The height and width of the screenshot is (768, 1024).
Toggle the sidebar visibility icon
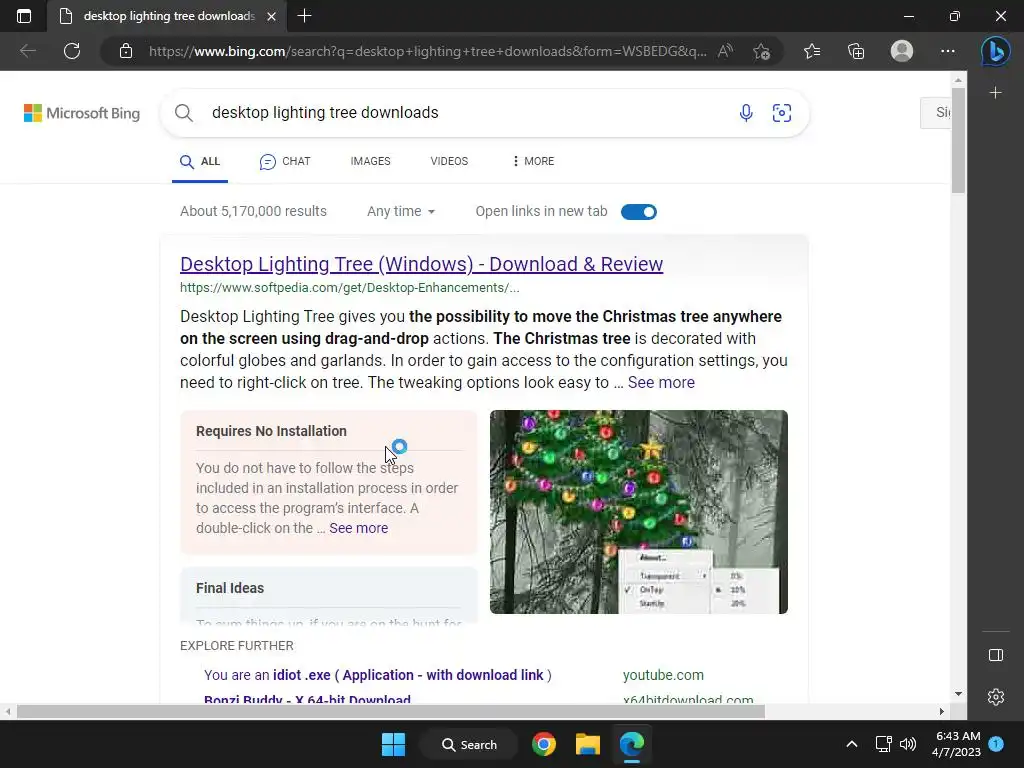coord(995,655)
